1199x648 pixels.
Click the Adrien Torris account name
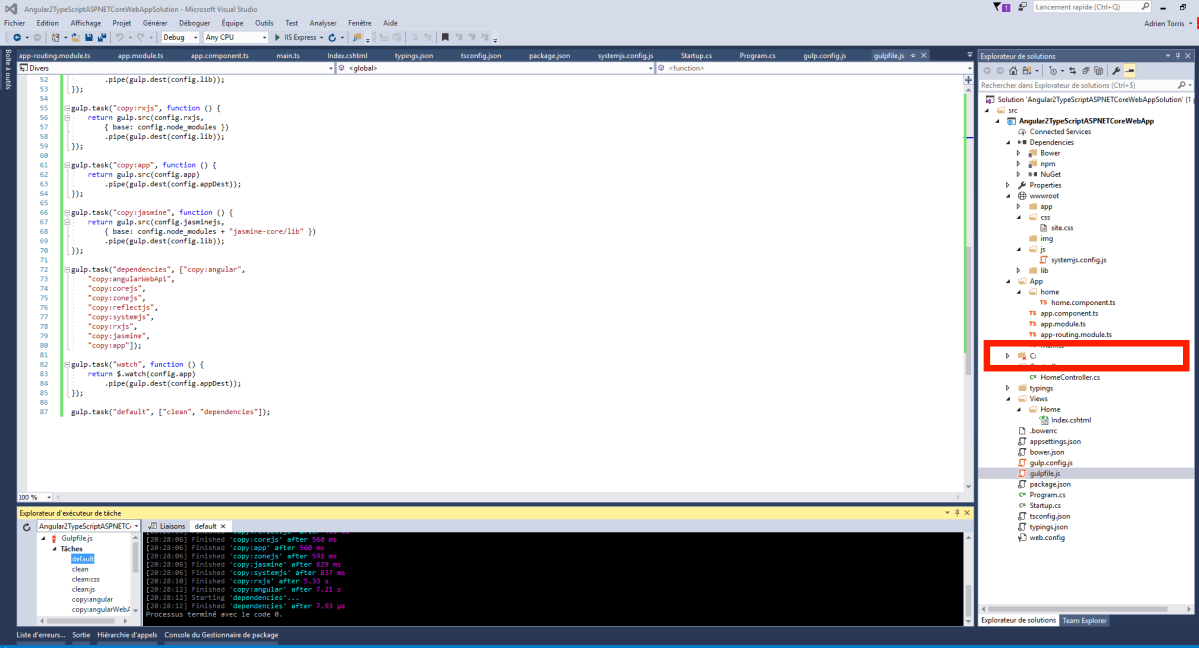1164,23
